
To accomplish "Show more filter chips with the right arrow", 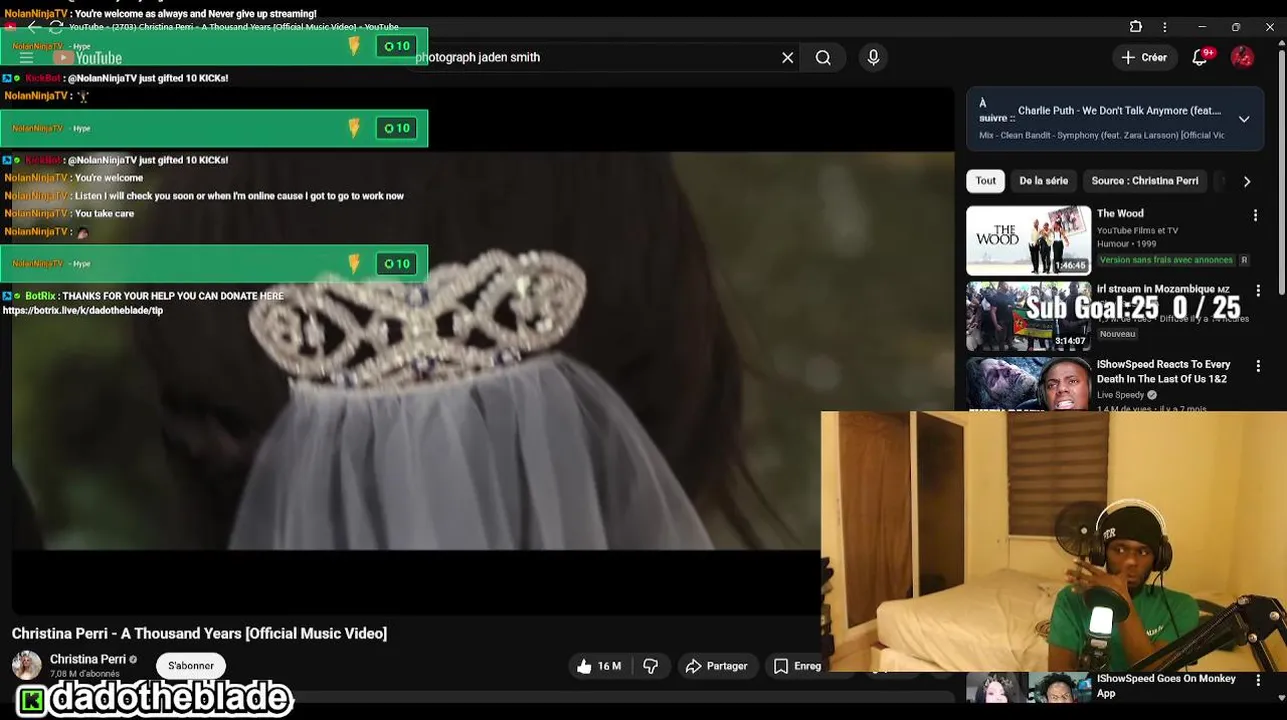I will click(x=1247, y=181).
